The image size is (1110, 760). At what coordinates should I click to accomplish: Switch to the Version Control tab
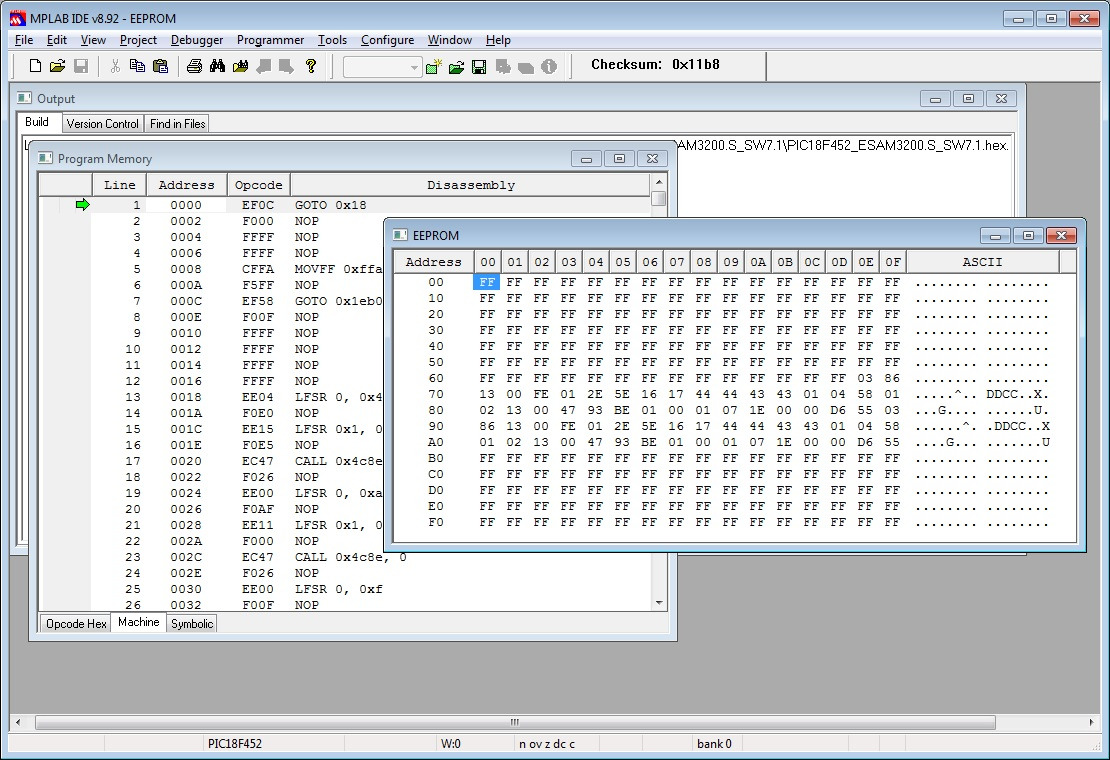click(102, 124)
